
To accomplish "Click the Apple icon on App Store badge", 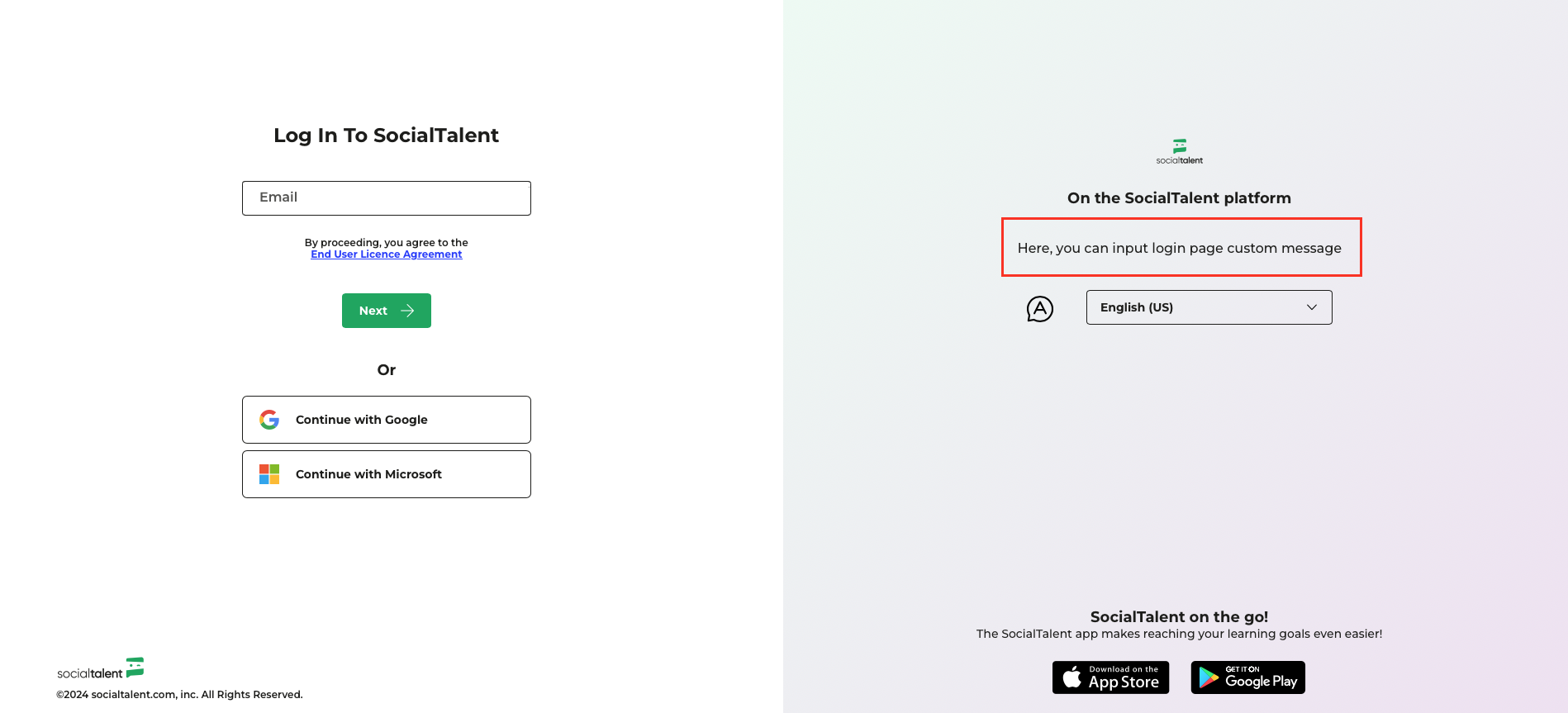I will tap(1071, 677).
